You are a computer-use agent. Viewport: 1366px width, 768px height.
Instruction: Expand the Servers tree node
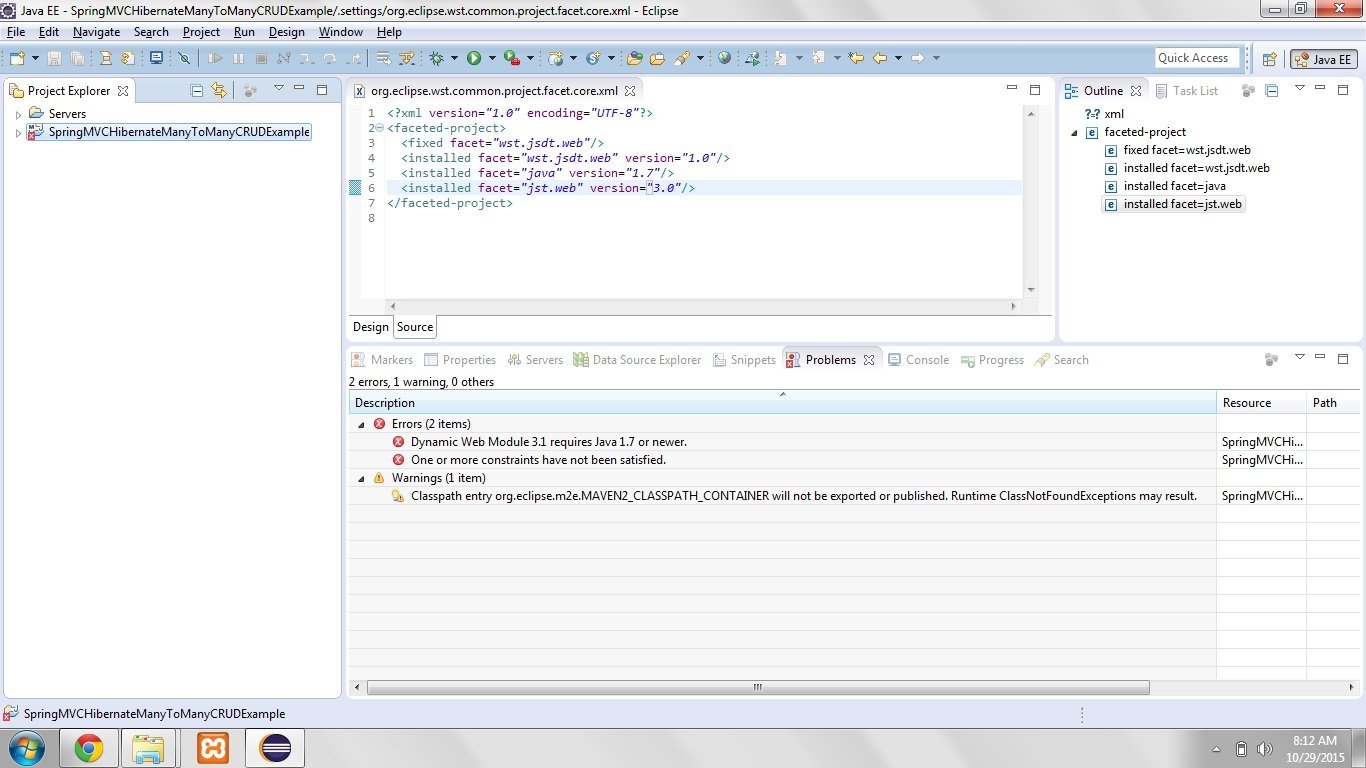[x=18, y=114]
